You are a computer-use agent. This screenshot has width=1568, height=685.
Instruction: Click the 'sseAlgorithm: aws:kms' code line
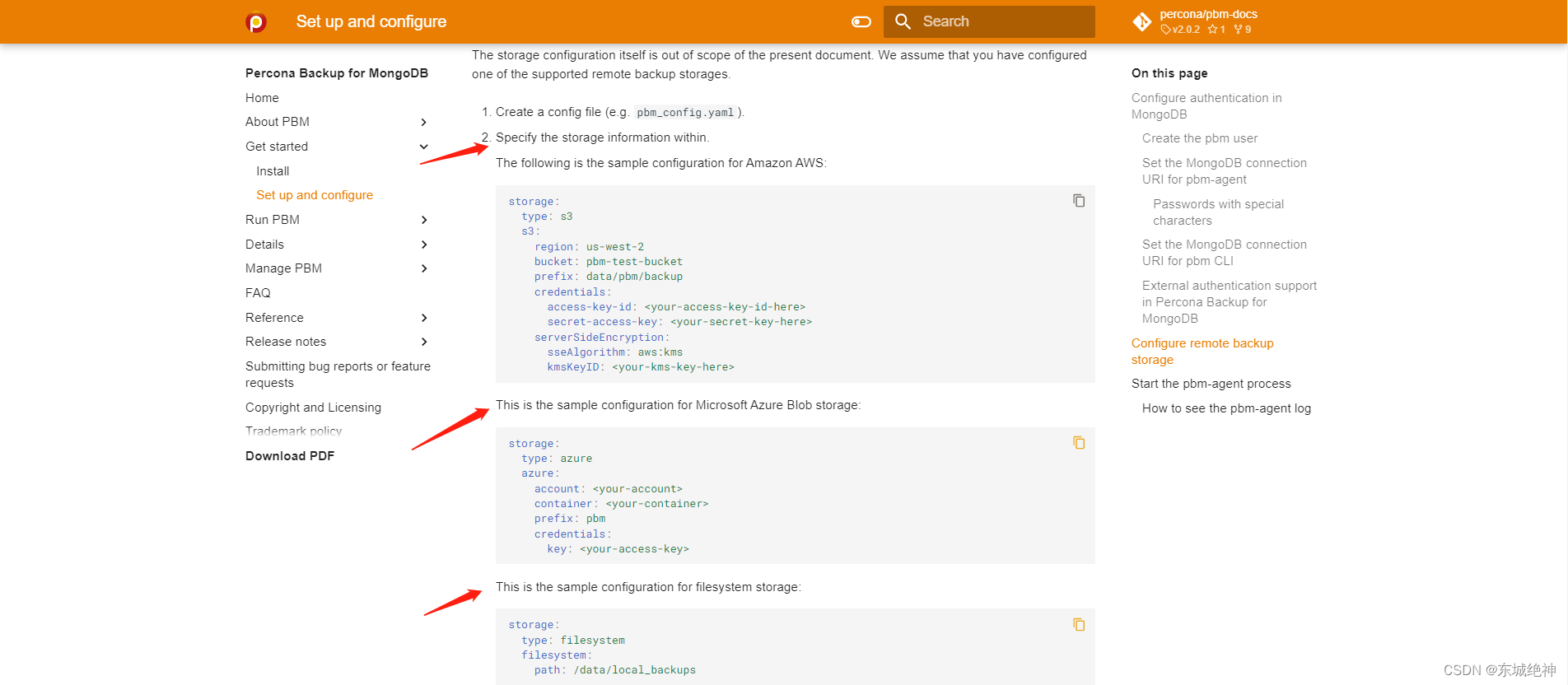[615, 352]
